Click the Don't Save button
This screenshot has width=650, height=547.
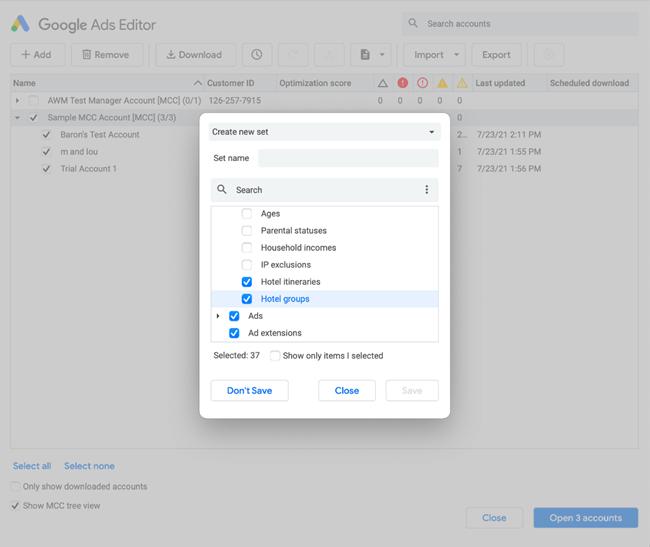click(x=249, y=390)
